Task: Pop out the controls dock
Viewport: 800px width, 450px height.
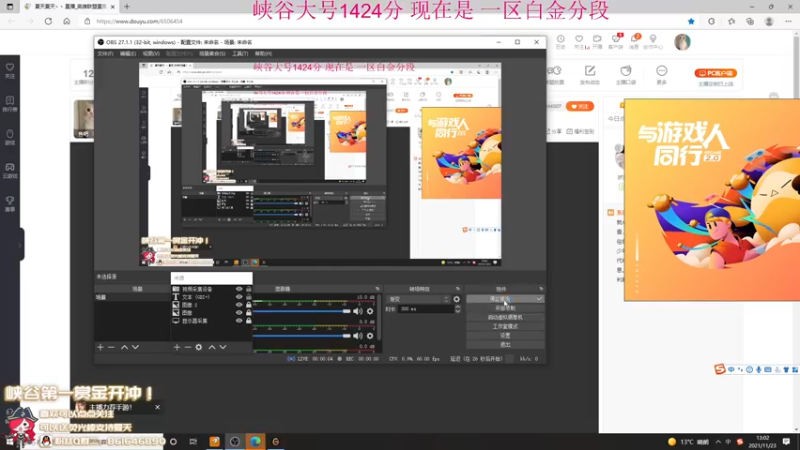Action: coord(541,289)
